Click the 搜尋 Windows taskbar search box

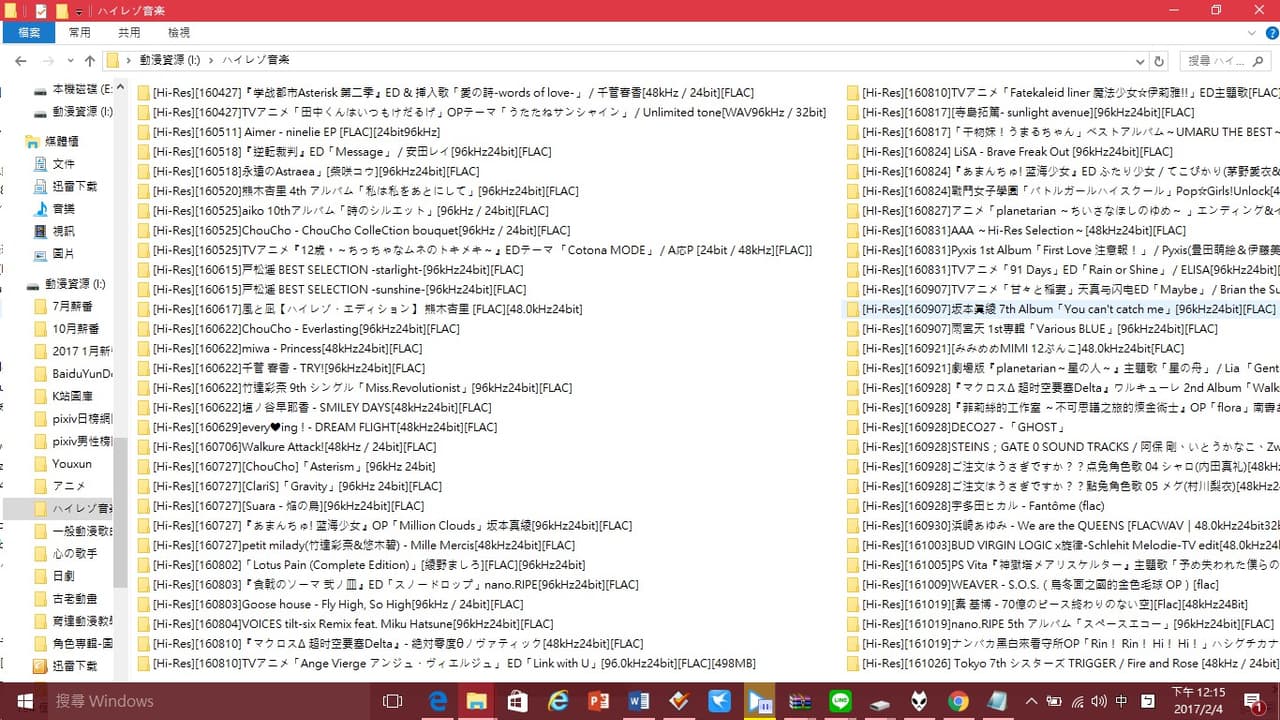(209, 701)
